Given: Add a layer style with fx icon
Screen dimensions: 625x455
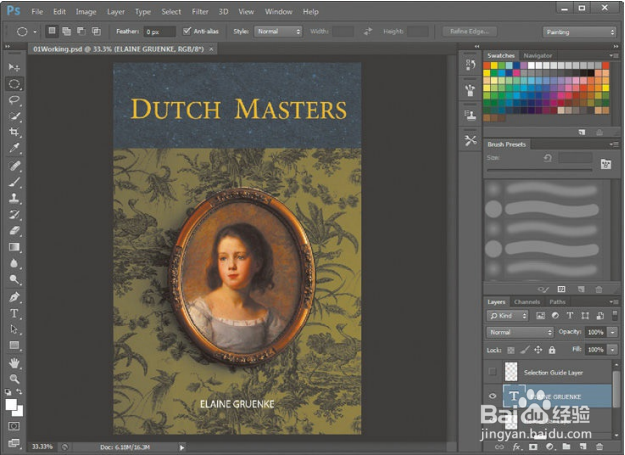Looking at the screenshot, I should 517,447.
